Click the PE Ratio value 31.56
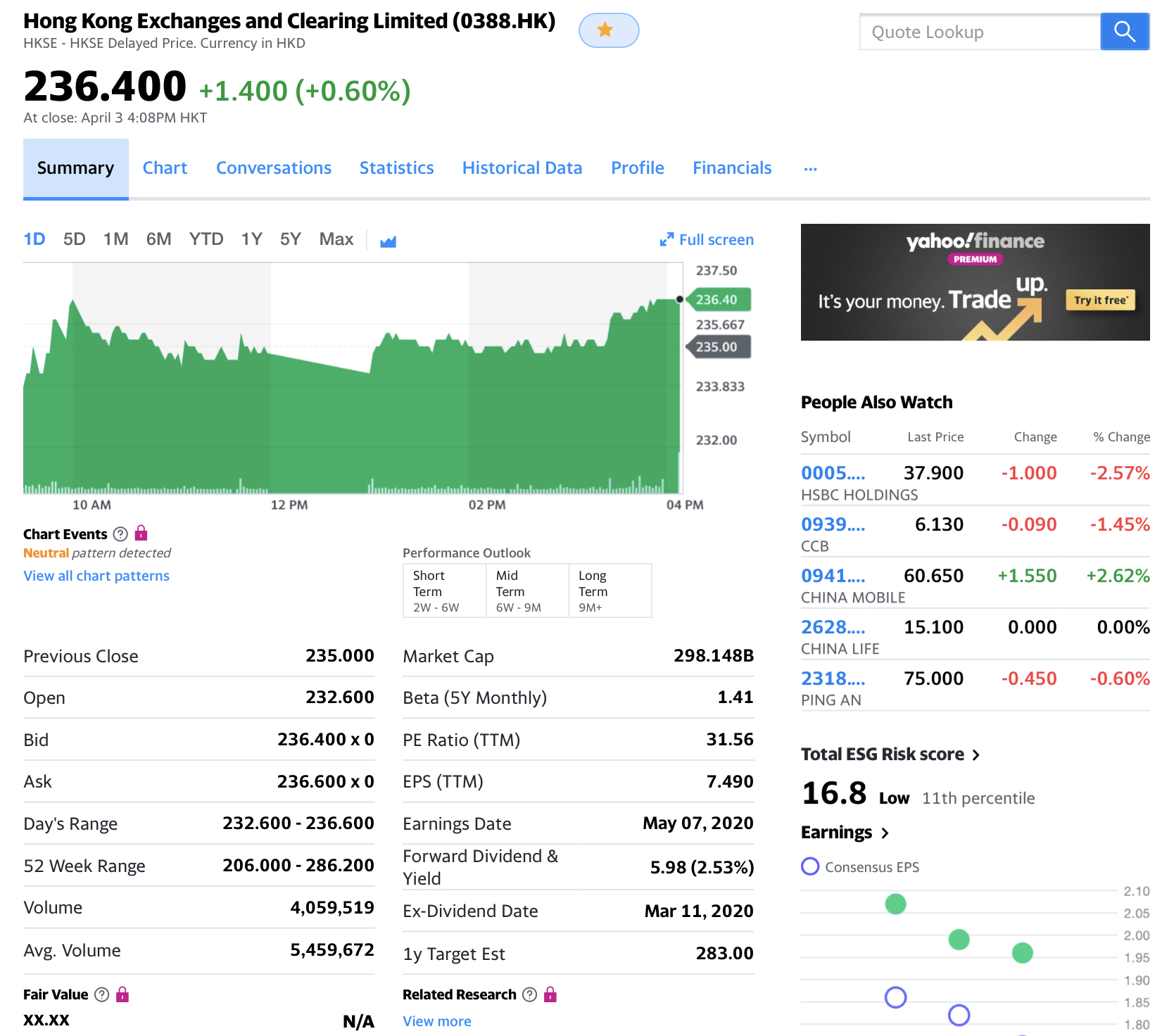 (x=730, y=740)
